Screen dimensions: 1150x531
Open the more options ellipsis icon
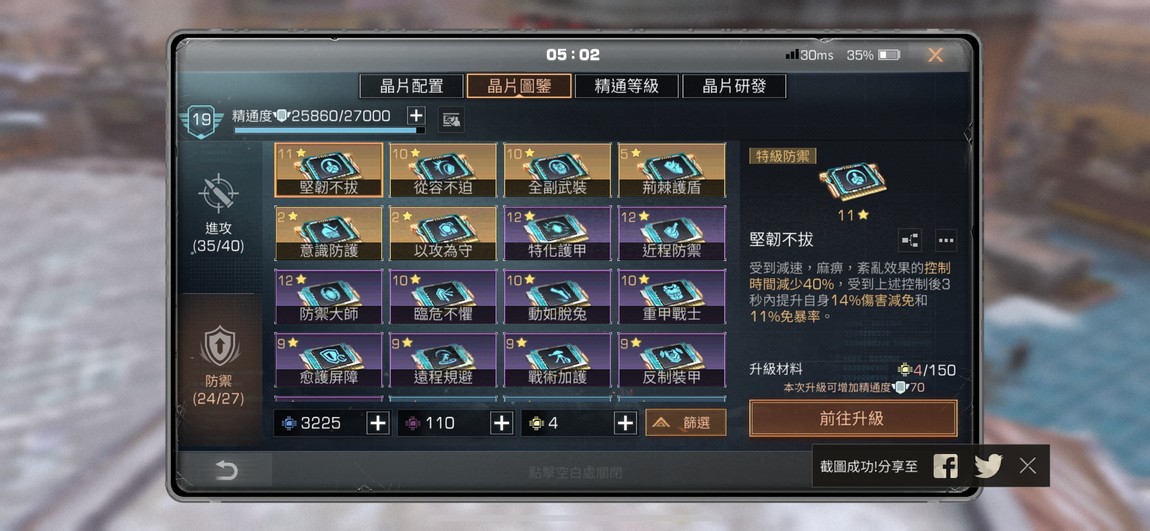click(946, 240)
